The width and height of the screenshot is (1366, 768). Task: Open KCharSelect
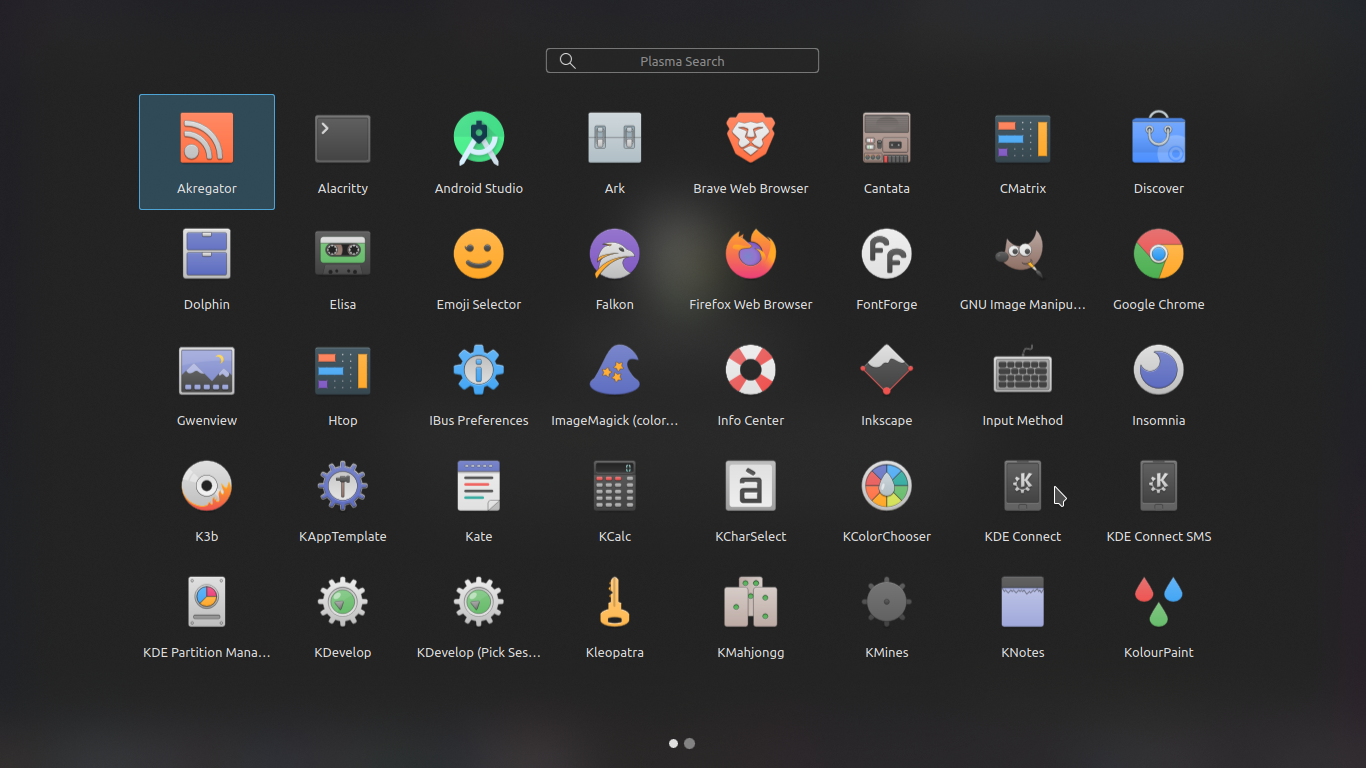pyautogui.click(x=751, y=500)
